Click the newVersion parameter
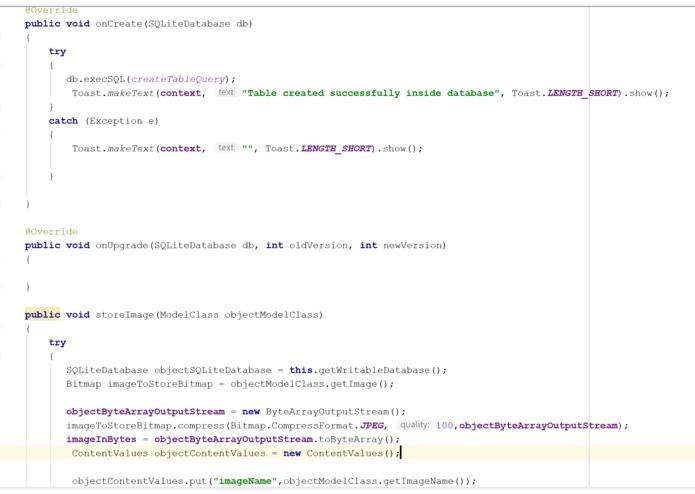This screenshot has width=695, height=494. pos(412,245)
